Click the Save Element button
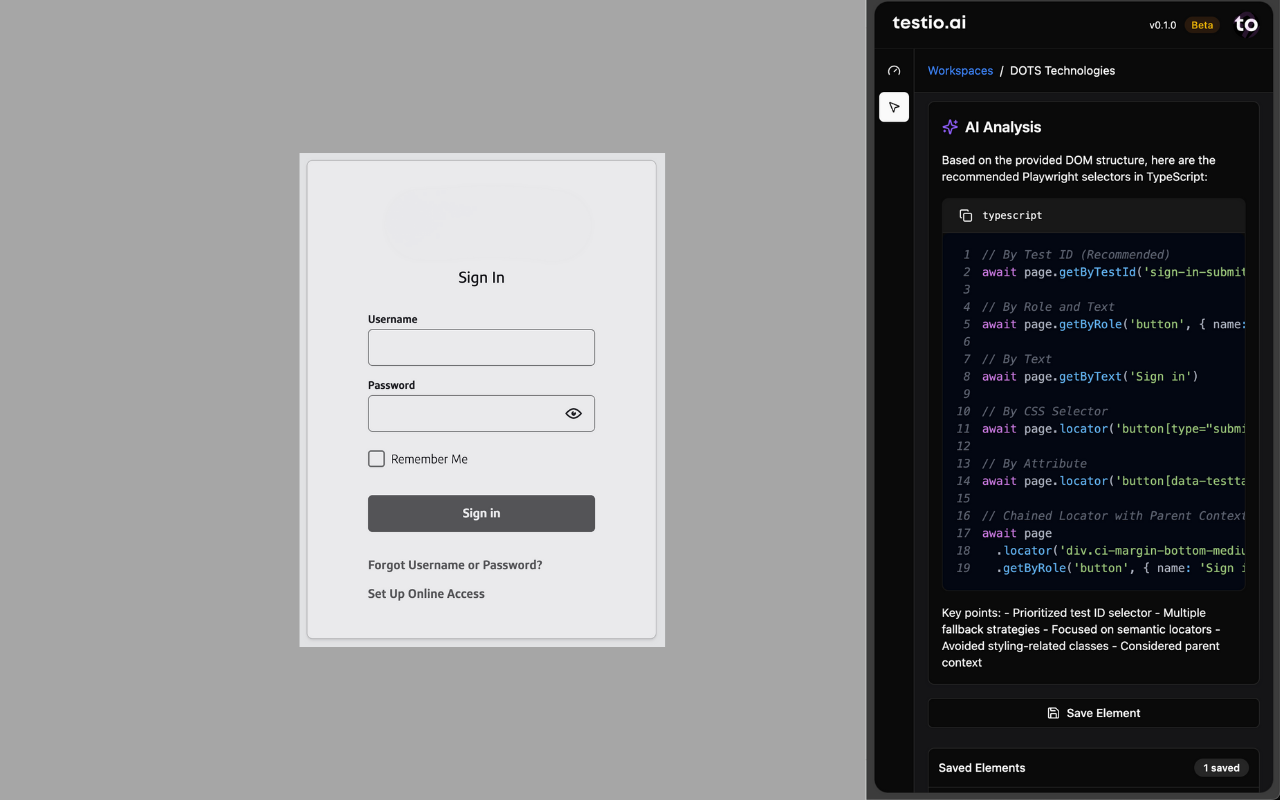This screenshot has width=1280, height=800. [1093, 713]
